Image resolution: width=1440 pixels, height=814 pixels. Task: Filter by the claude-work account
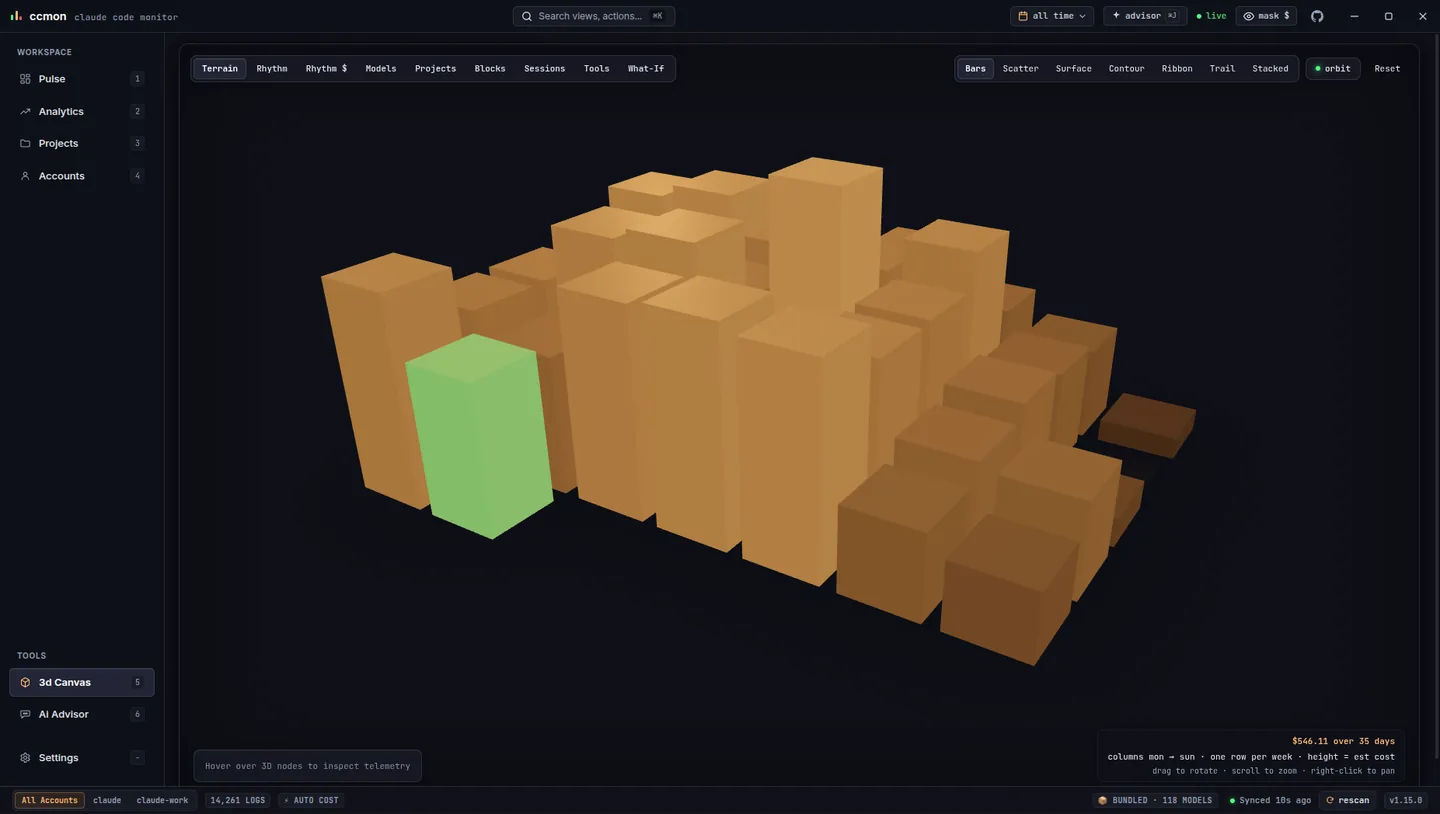(162, 800)
